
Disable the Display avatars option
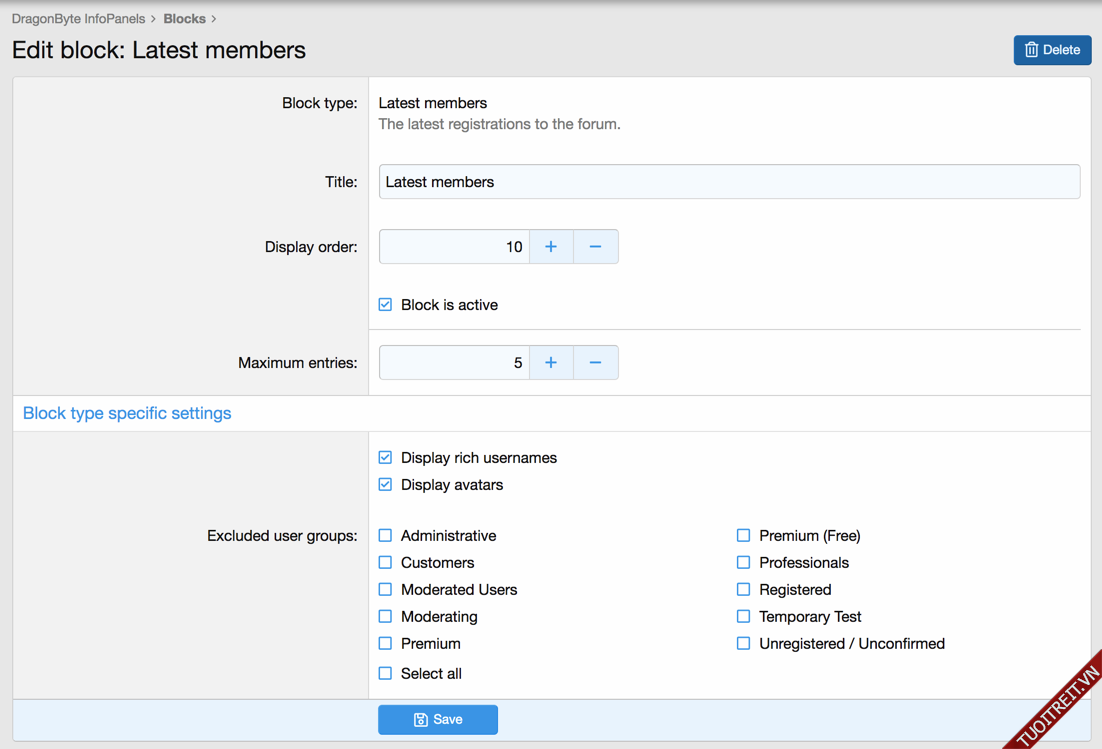(x=386, y=485)
